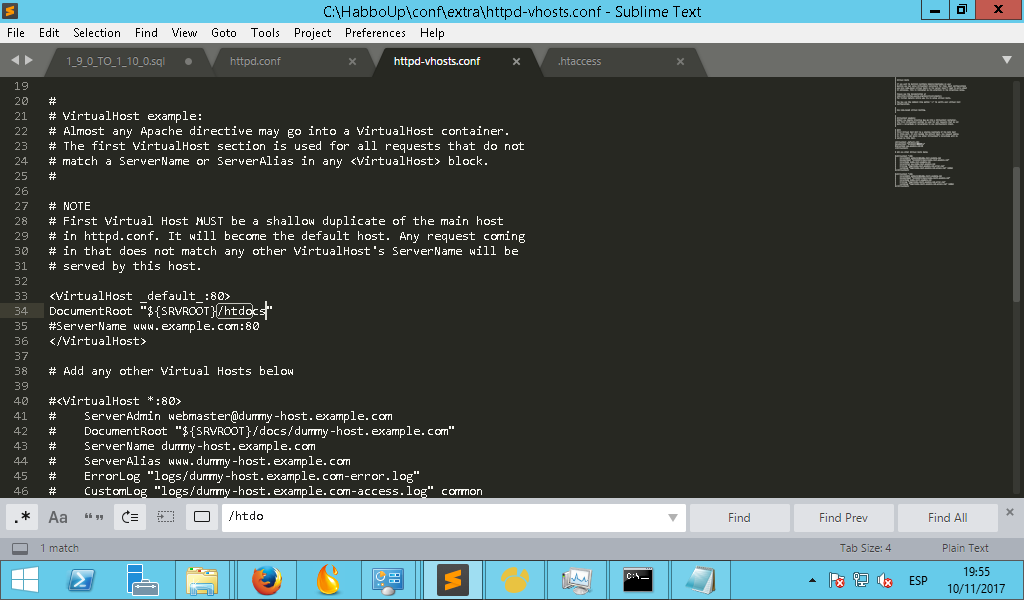Open a recent screenshot via left arrow navigation icon

click(14, 60)
